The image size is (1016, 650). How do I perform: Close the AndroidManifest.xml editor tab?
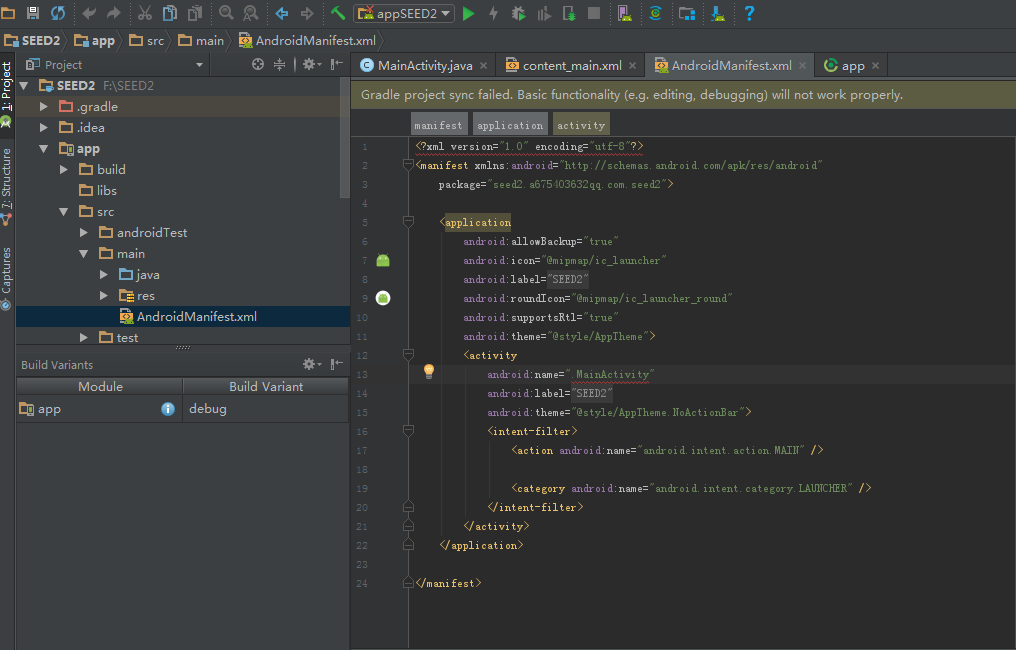(802, 66)
